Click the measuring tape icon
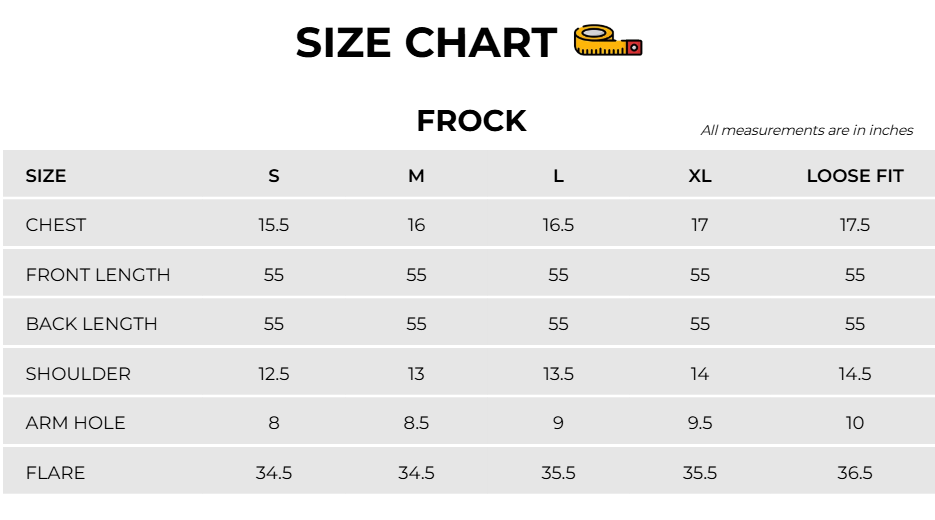 pyautogui.click(x=608, y=41)
